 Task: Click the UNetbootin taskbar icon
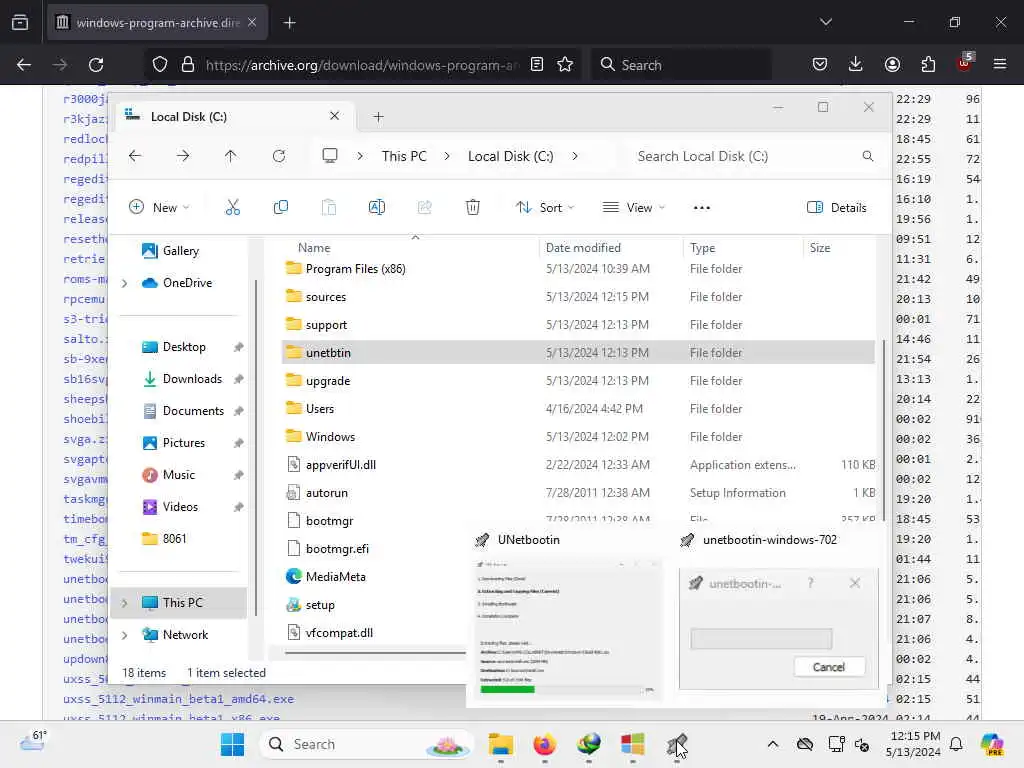[677, 744]
